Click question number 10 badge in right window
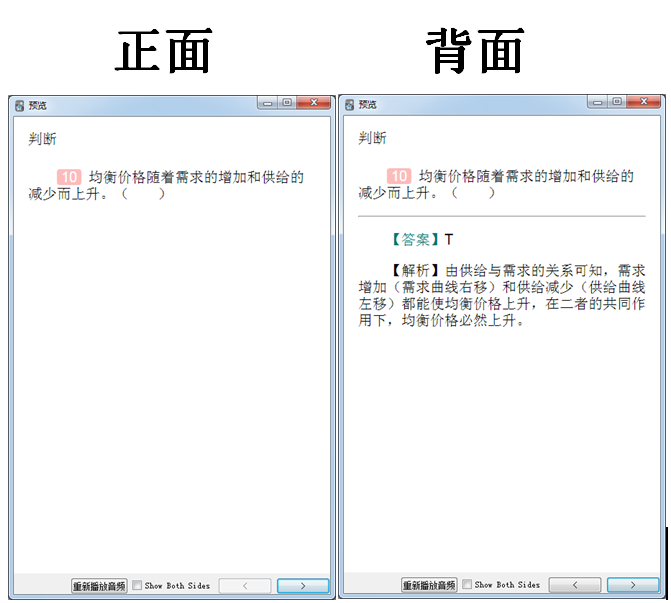 click(399, 176)
